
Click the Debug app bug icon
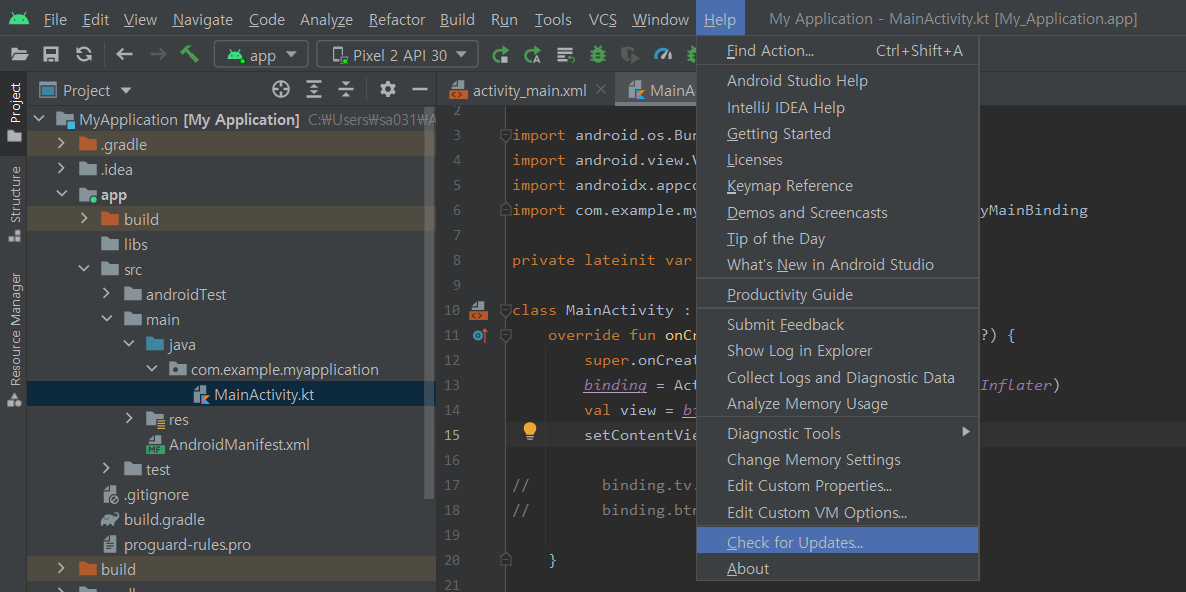pyautogui.click(x=598, y=54)
